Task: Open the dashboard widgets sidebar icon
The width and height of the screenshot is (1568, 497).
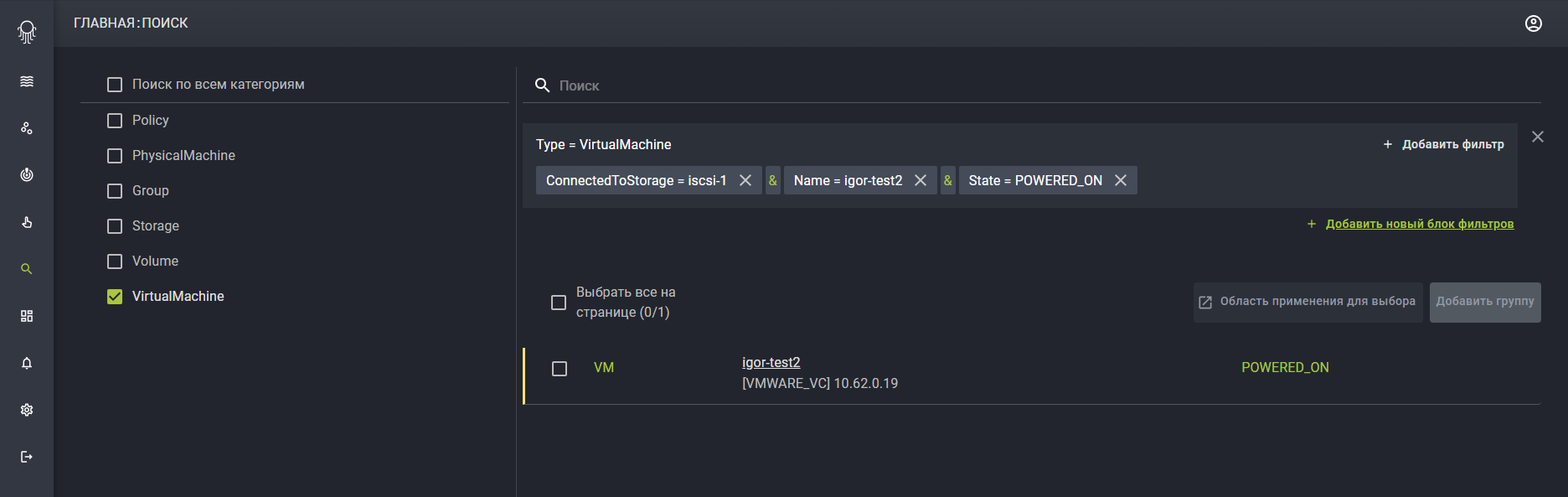Action: [x=27, y=316]
